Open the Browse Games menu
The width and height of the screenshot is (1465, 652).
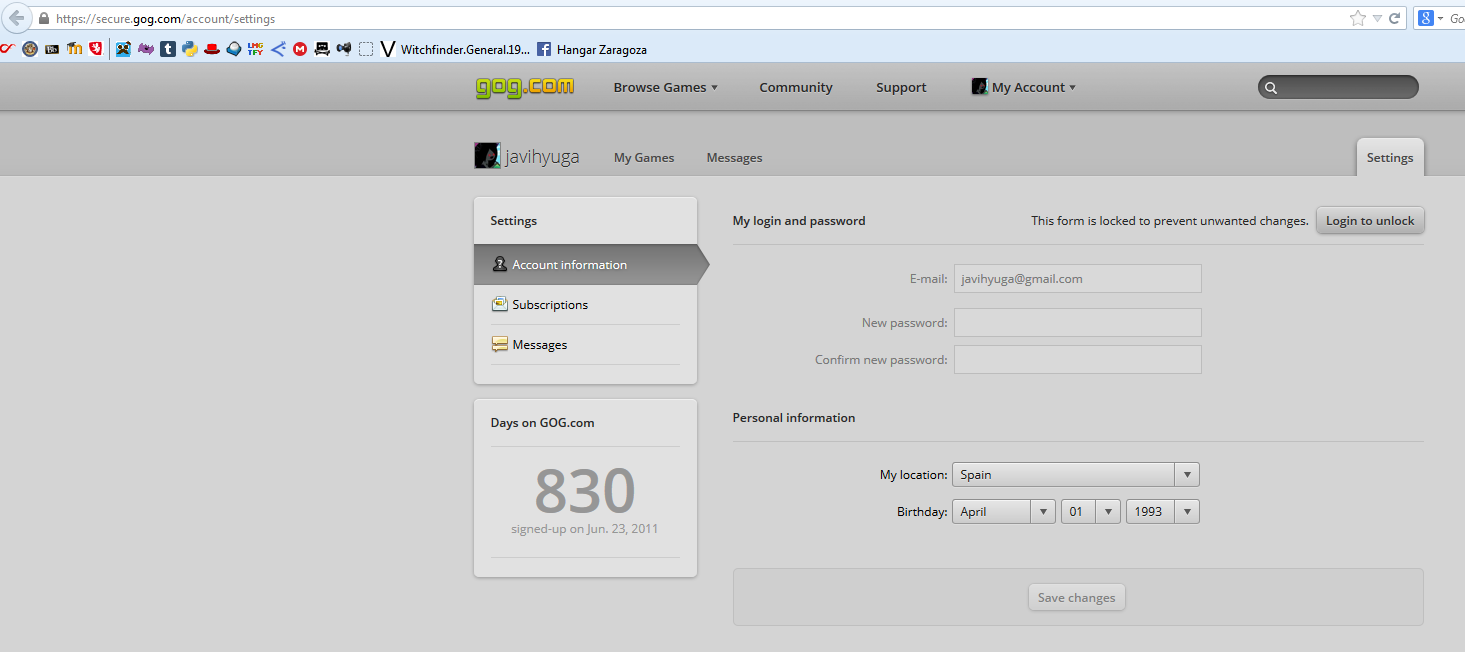click(x=666, y=87)
